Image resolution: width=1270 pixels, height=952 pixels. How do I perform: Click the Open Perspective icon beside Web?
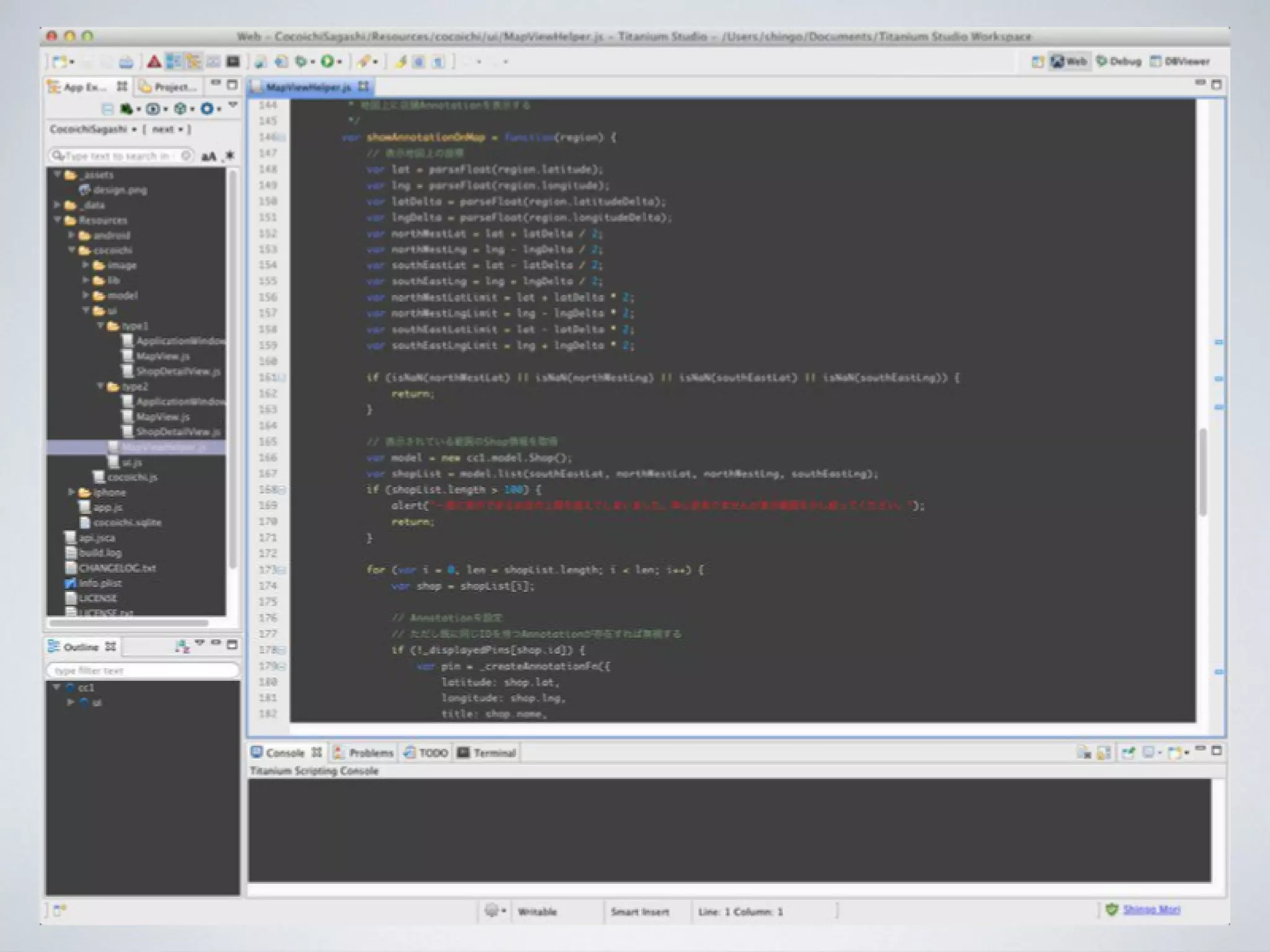[1037, 61]
